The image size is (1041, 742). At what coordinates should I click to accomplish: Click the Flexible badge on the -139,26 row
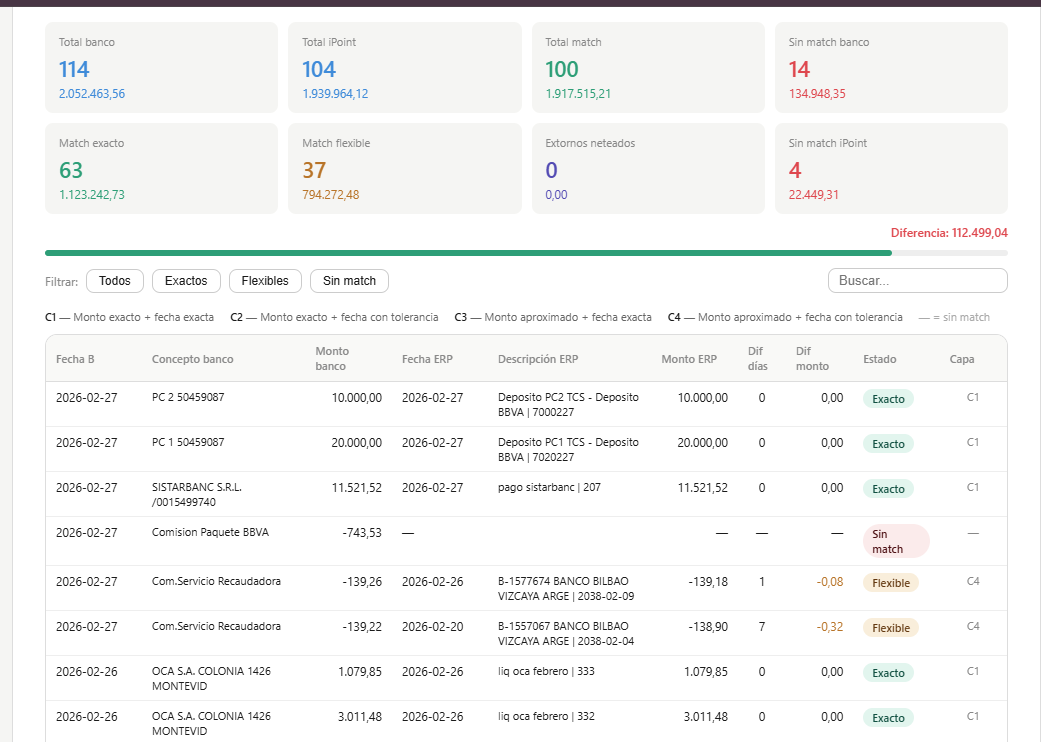click(x=891, y=583)
